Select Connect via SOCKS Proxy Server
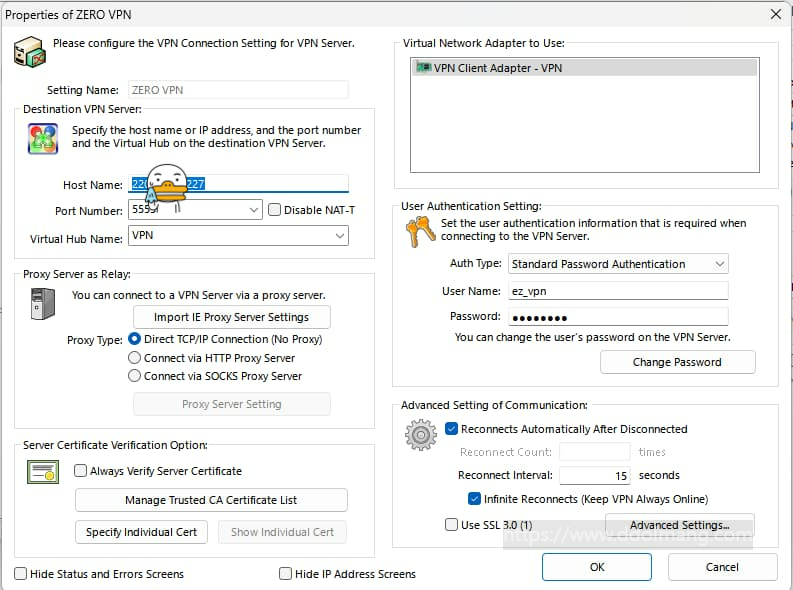Image resolution: width=793 pixels, height=590 pixels. point(134,376)
